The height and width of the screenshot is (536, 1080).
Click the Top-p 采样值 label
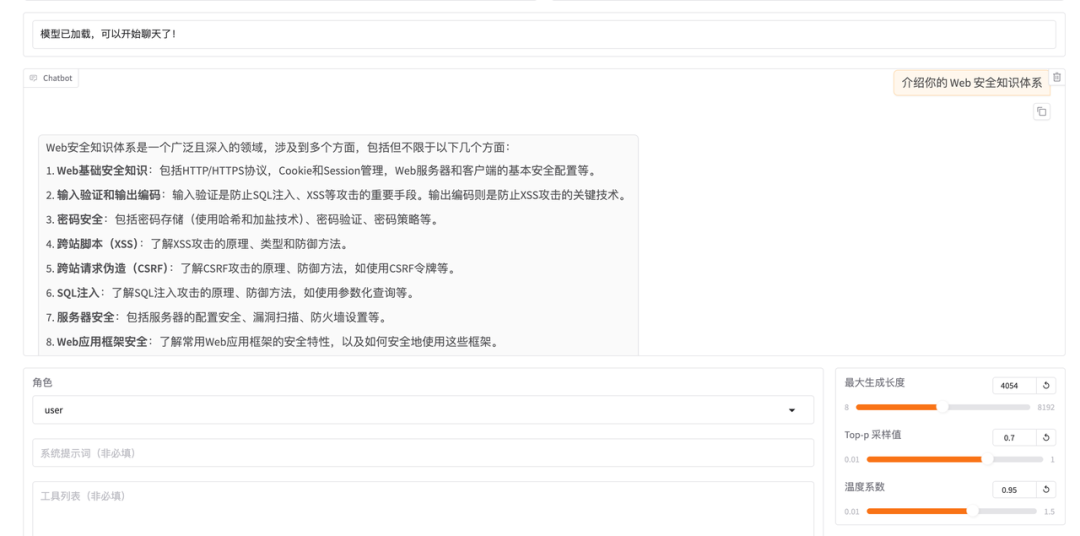[873, 434]
